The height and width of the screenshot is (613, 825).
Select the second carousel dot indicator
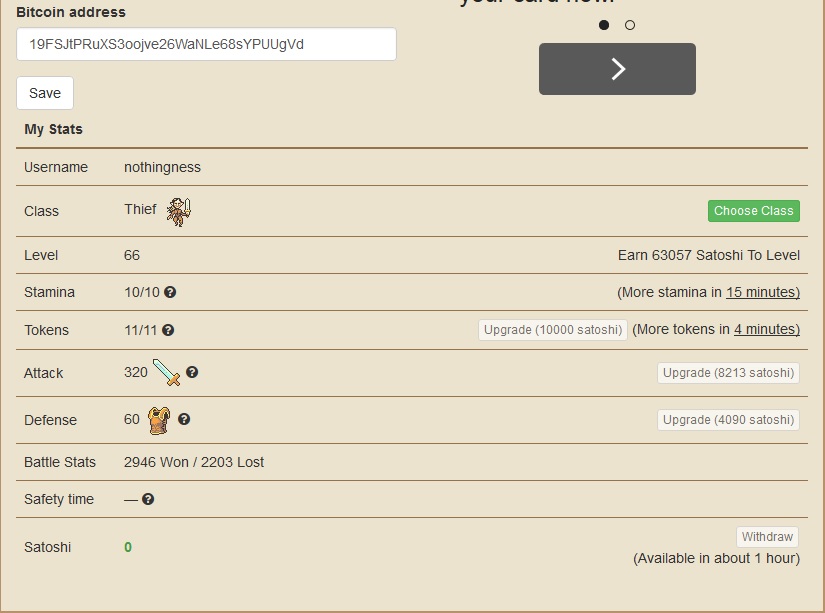click(630, 25)
